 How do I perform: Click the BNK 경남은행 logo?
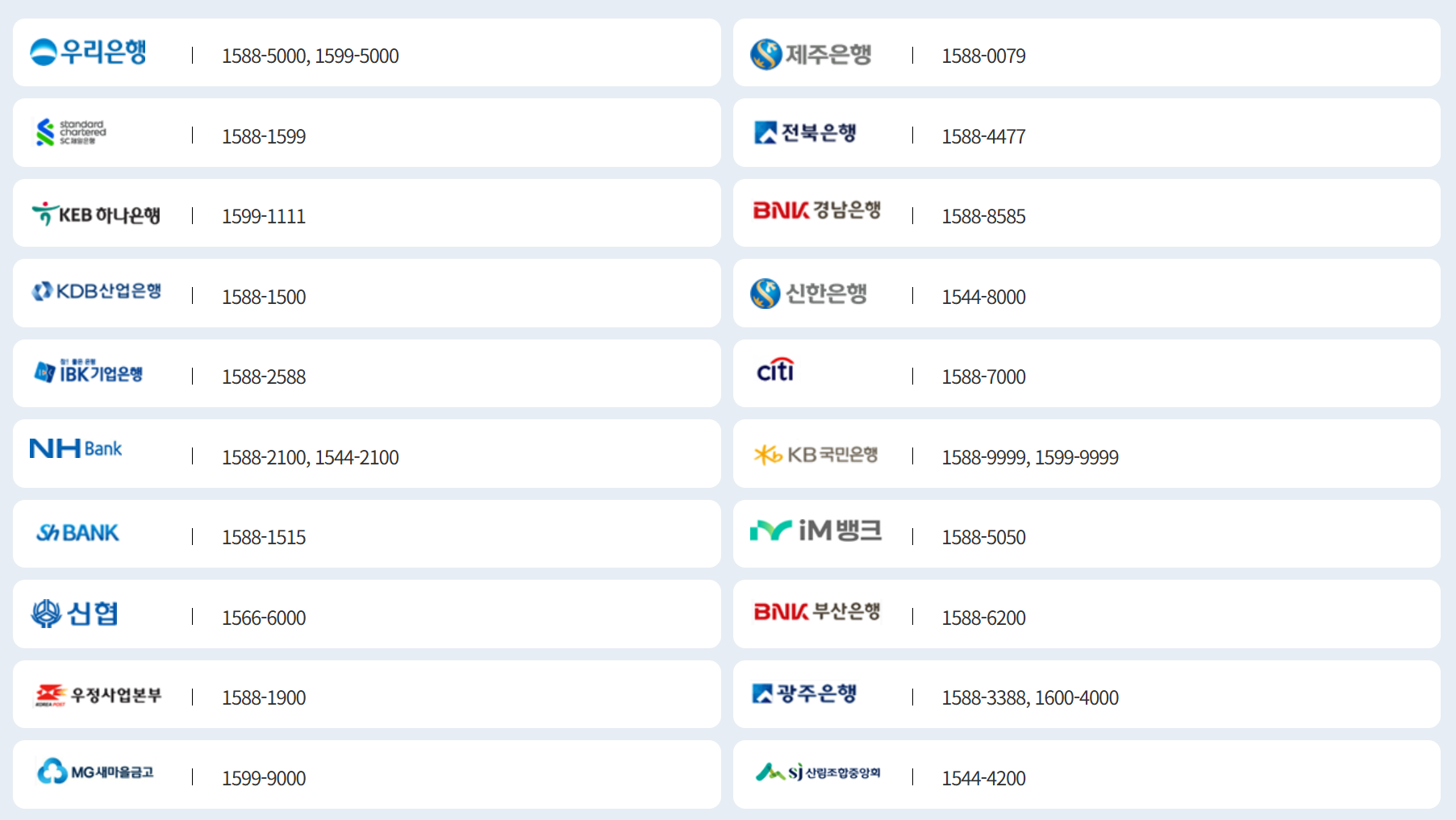coord(816,210)
